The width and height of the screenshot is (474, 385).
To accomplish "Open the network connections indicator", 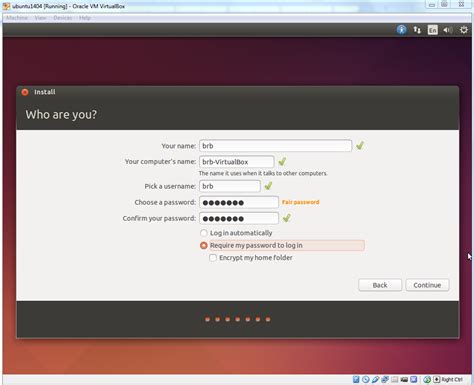I will (417, 30).
